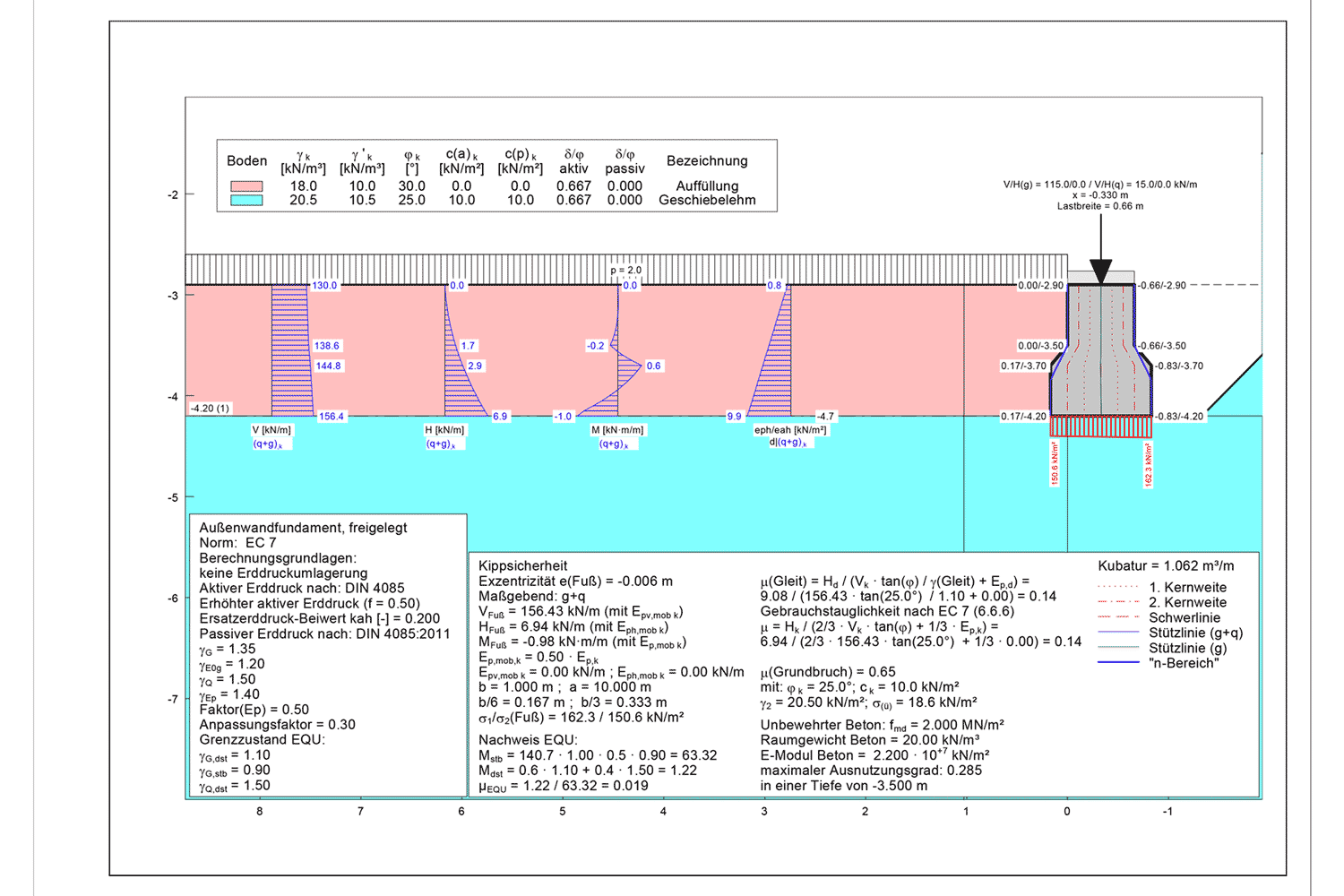Select the p = 2.0 surcharge label
Image resolution: width=1344 pixels, height=896 pixels.
pyautogui.click(x=626, y=270)
